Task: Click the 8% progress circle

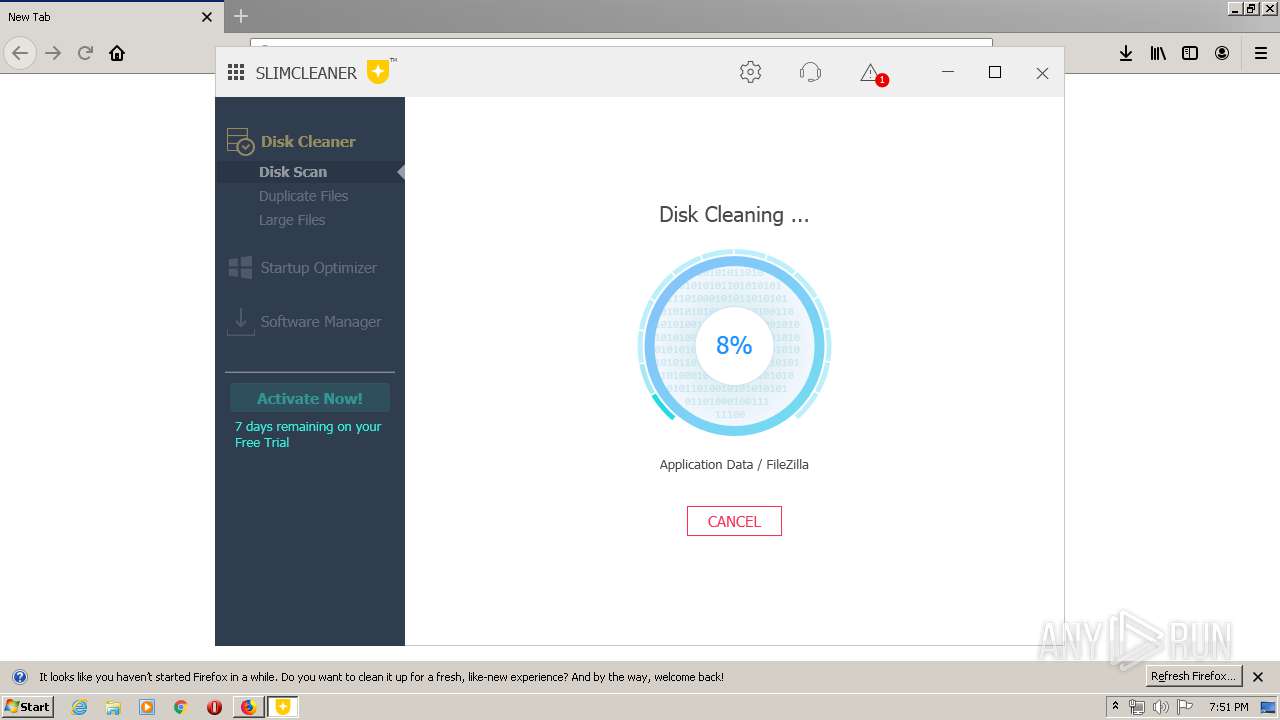Action: click(734, 345)
